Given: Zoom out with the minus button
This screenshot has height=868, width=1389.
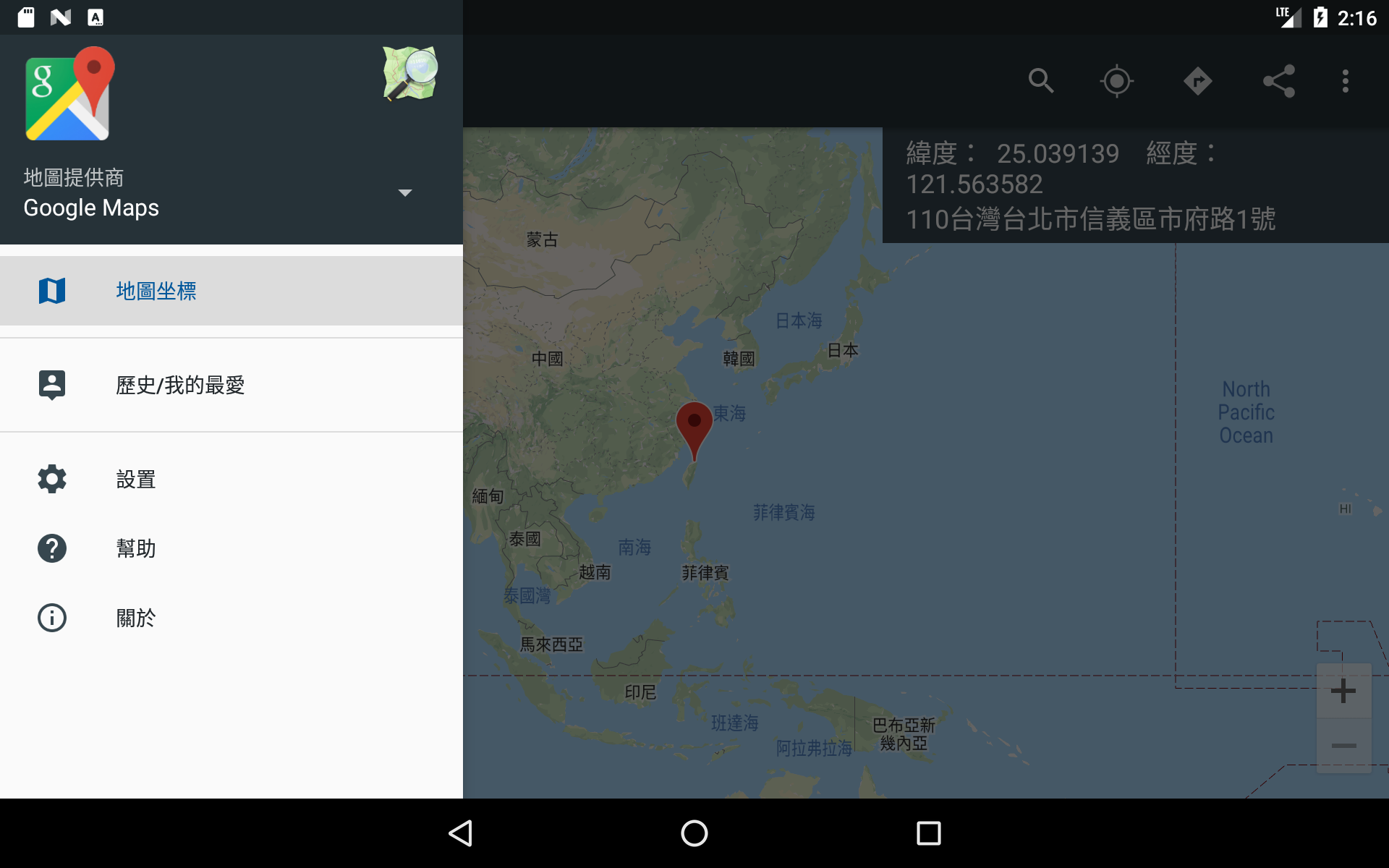Looking at the screenshot, I should [1343, 746].
